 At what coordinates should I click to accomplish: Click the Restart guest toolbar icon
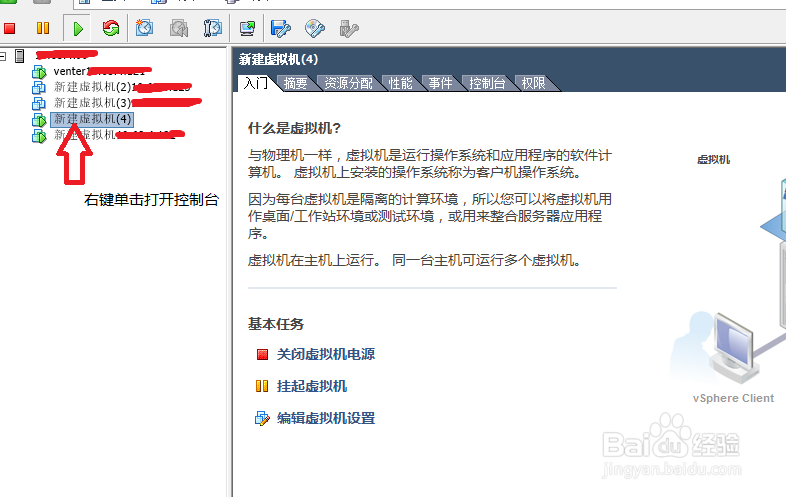111,28
